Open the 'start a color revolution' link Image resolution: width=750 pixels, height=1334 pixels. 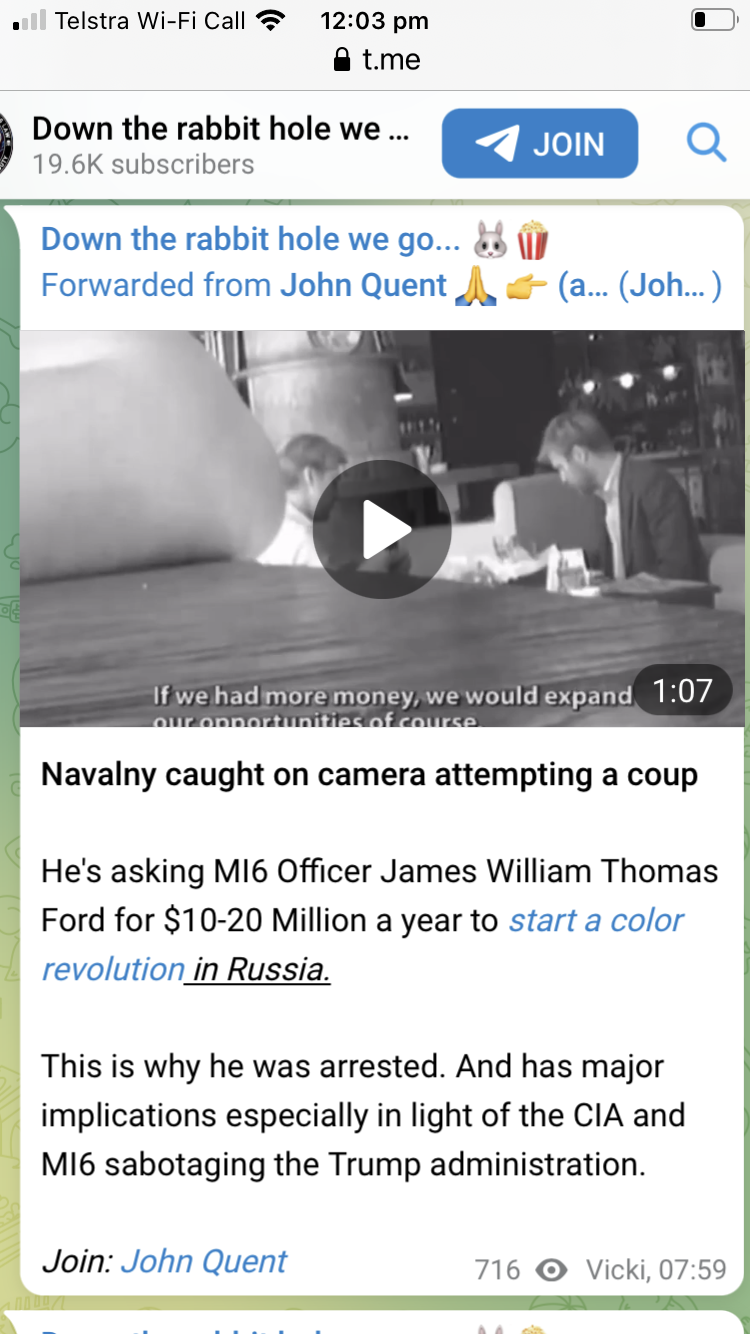362,944
